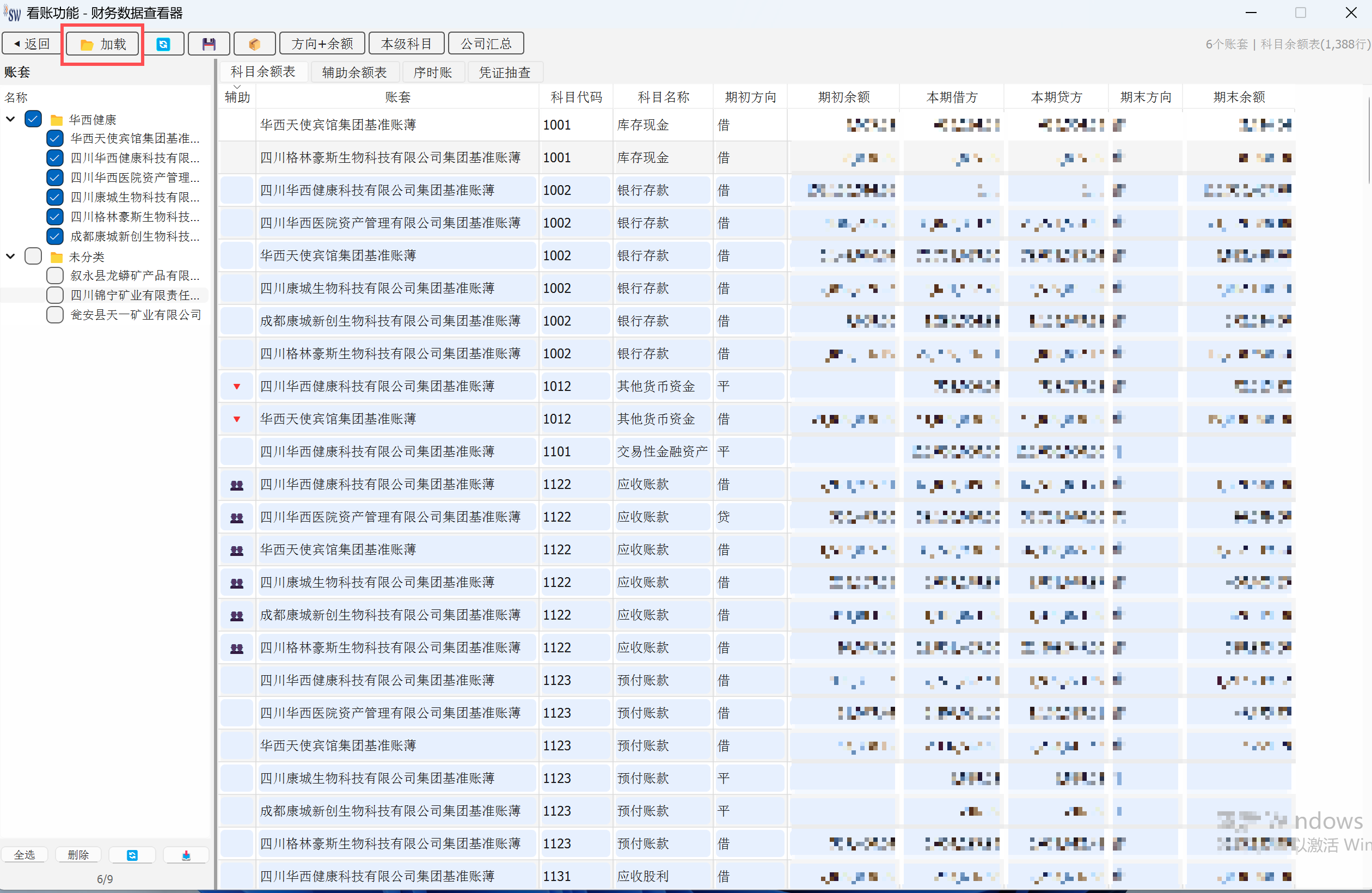The height and width of the screenshot is (893, 1372).
Task: Open the 凭证抽查 tab
Action: pos(504,72)
